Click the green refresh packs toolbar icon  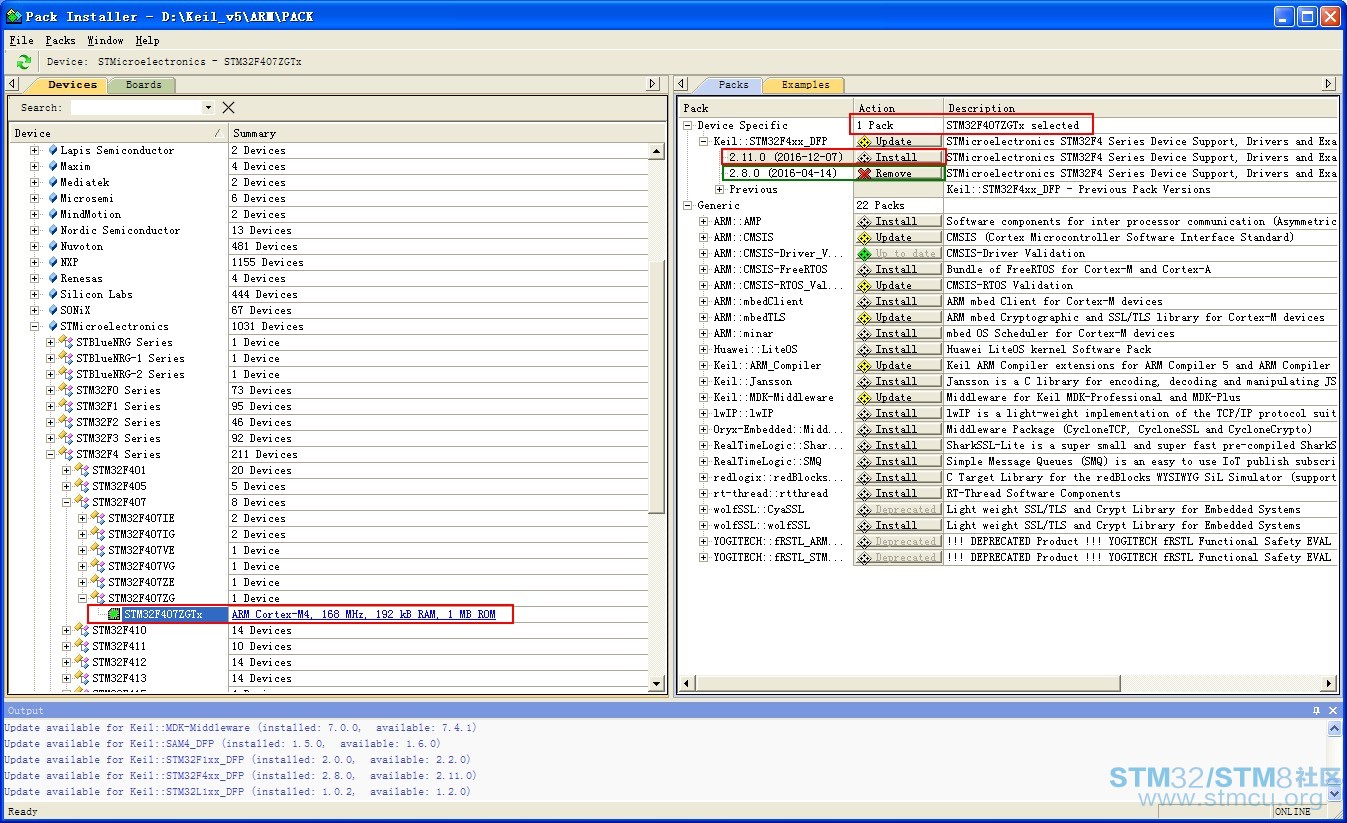[x=24, y=62]
